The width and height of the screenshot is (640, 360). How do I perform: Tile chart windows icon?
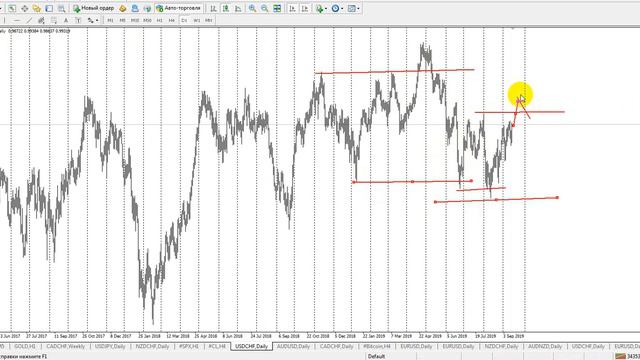277,8
